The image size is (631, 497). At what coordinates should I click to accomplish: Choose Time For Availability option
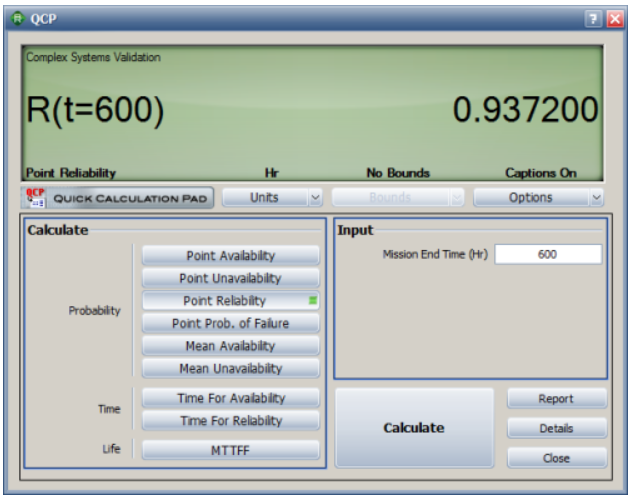231,398
